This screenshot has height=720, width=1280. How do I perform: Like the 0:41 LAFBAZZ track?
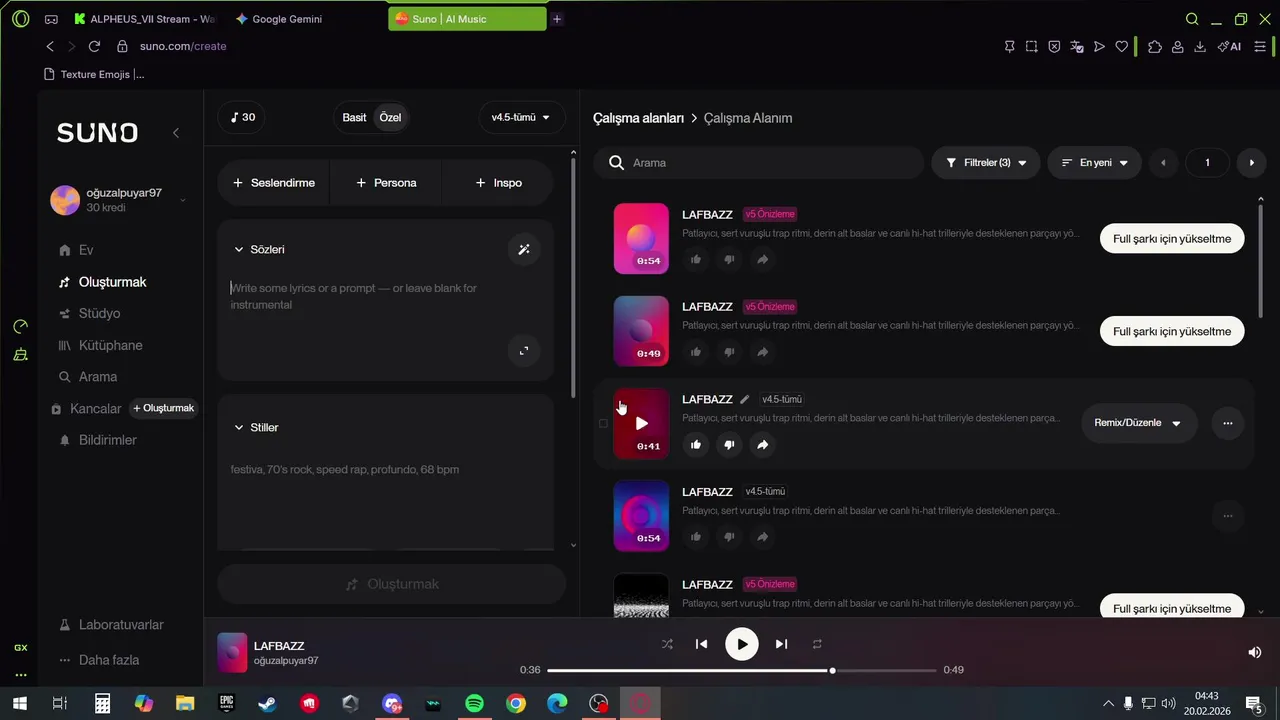click(696, 444)
